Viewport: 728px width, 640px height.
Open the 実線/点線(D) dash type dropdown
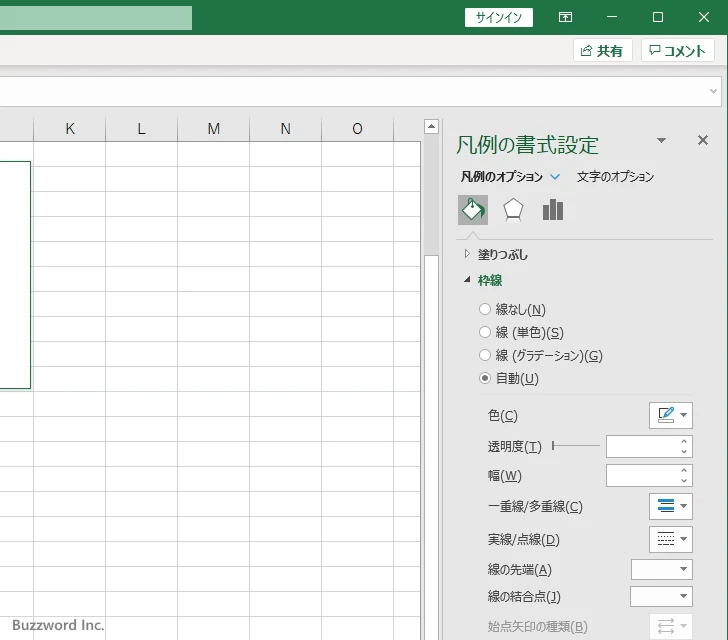pyautogui.click(x=670, y=539)
